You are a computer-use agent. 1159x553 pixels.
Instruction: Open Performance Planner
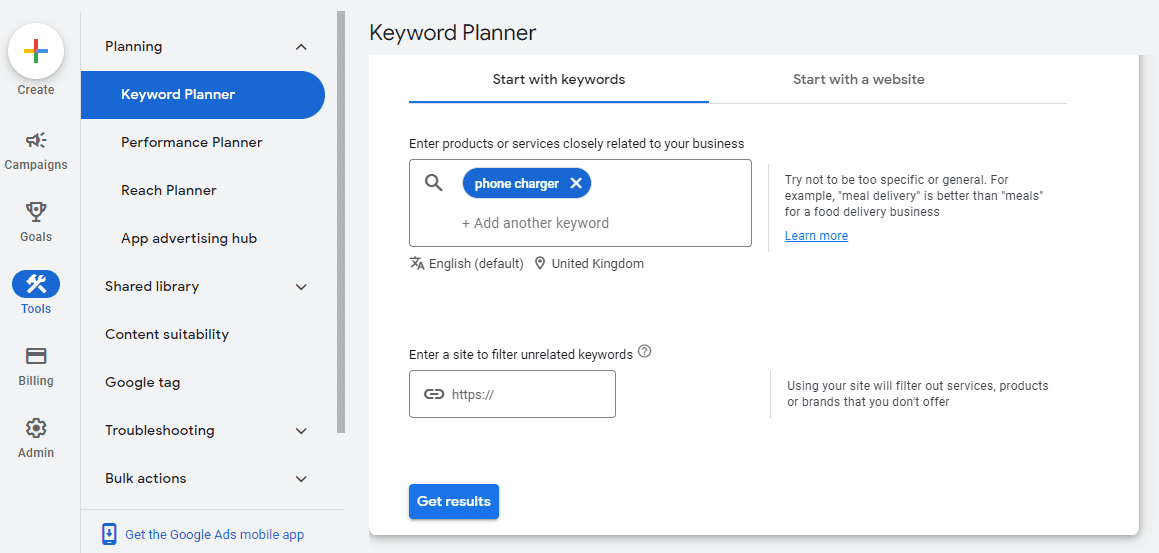coord(191,142)
